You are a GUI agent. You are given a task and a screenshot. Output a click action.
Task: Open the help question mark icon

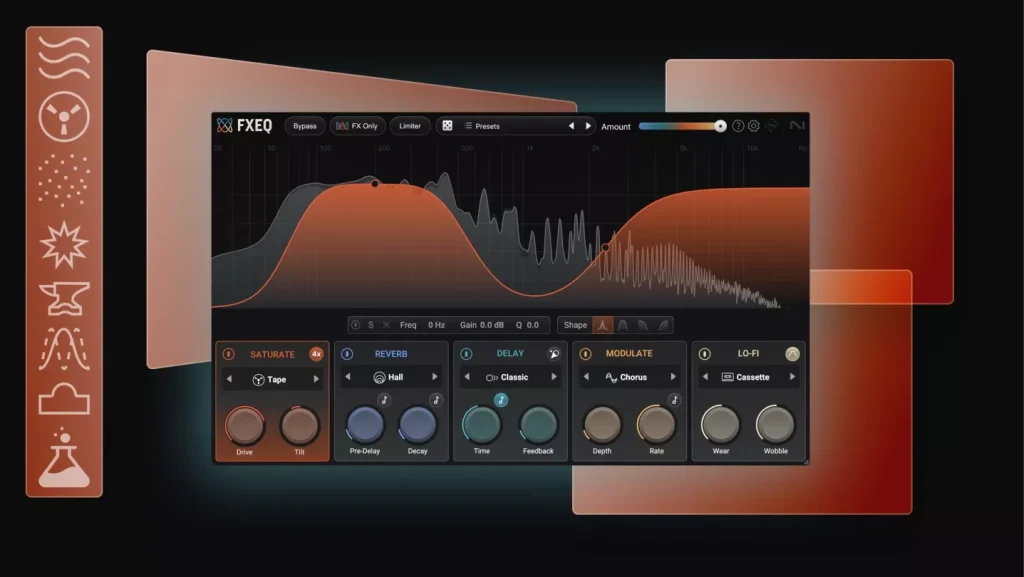738,126
